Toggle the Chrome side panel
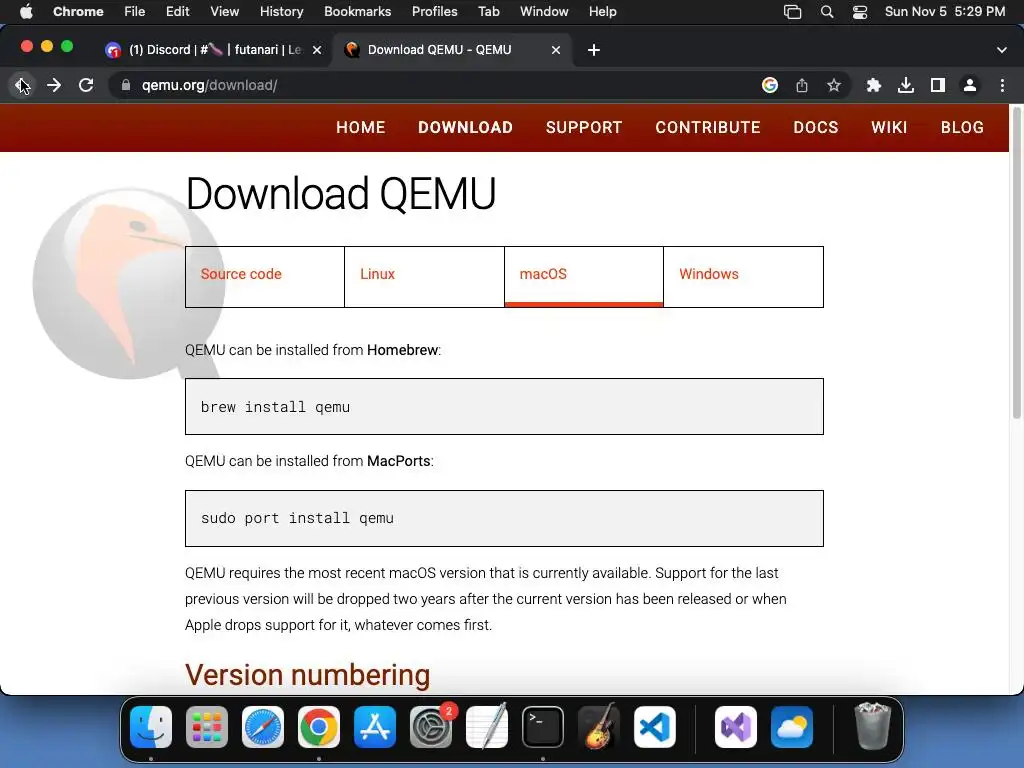Image resolution: width=1024 pixels, height=768 pixels. coord(938,85)
